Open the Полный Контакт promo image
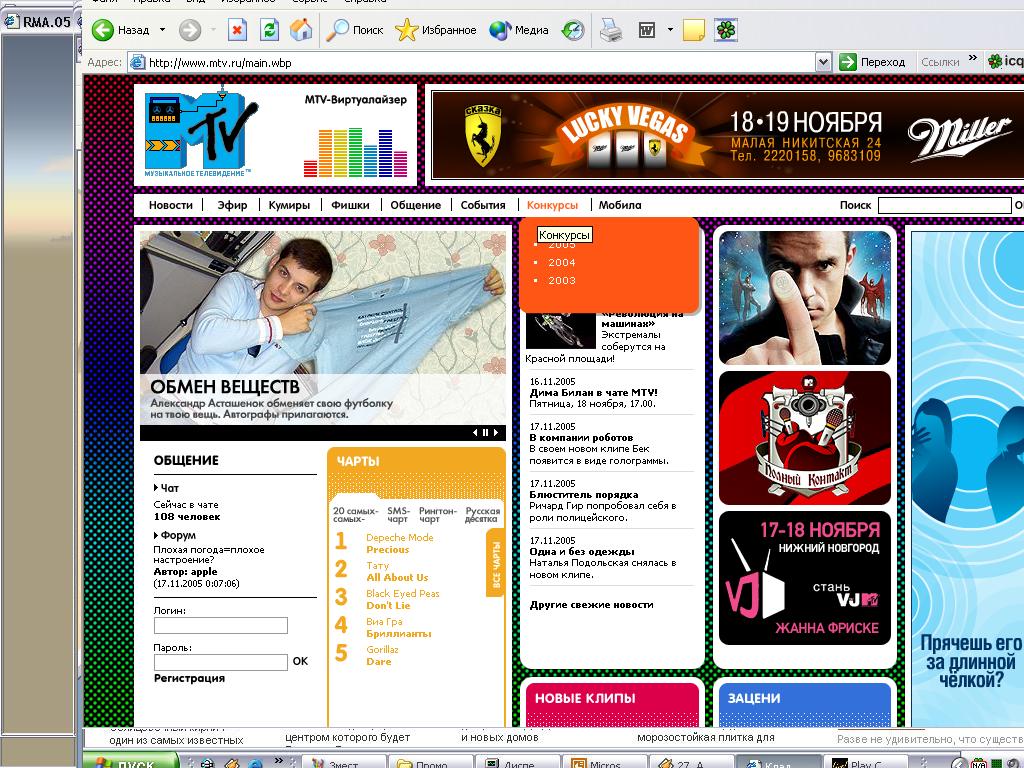Image resolution: width=1024 pixels, height=768 pixels. coord(805,438)
